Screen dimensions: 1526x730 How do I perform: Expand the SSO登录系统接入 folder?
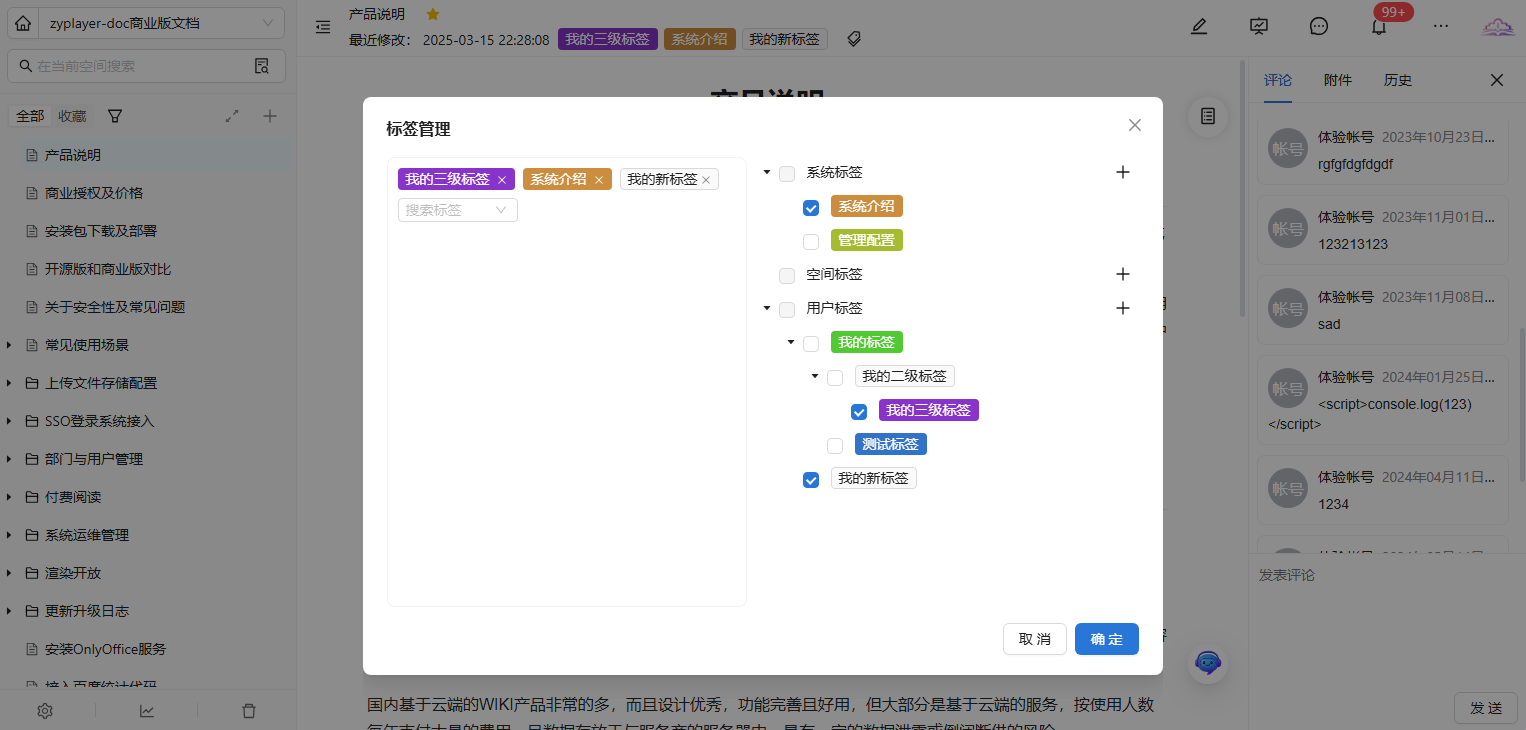click(x=9, y=421)
